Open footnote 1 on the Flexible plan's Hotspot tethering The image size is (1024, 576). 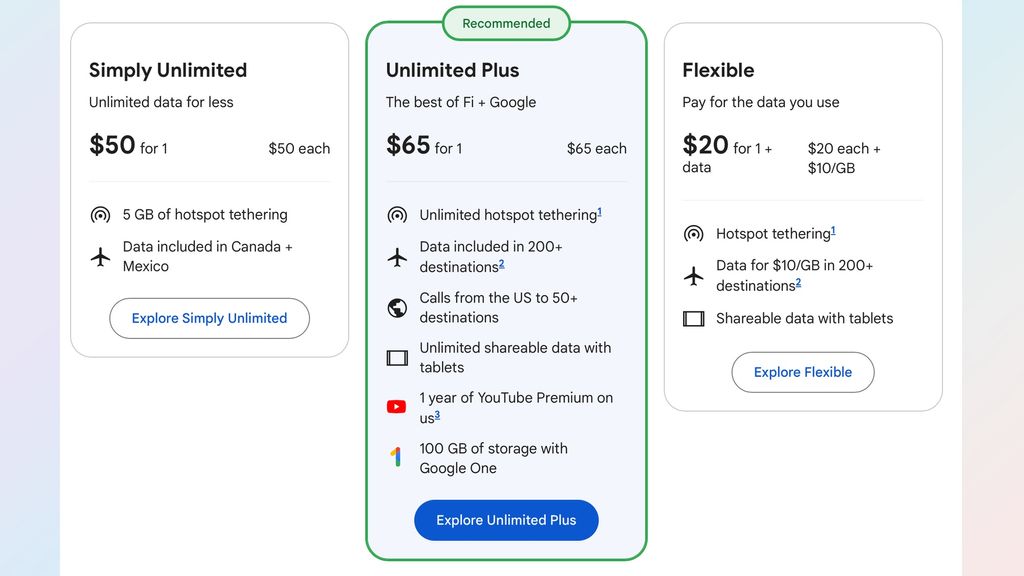click(833, 231)
